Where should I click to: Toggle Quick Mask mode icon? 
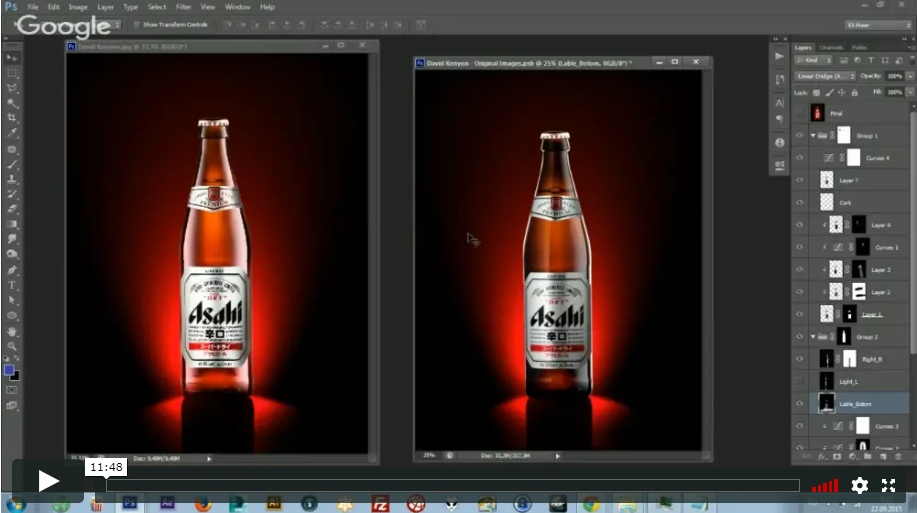tap(12, 390)
